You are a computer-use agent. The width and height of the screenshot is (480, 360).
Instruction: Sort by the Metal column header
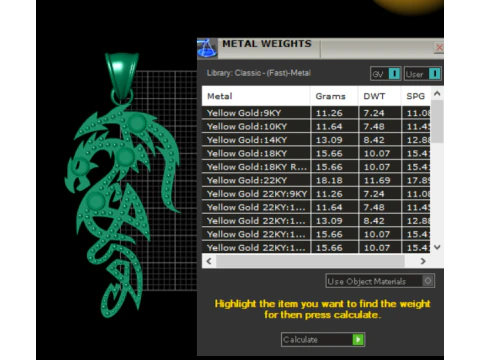point(256,96)
